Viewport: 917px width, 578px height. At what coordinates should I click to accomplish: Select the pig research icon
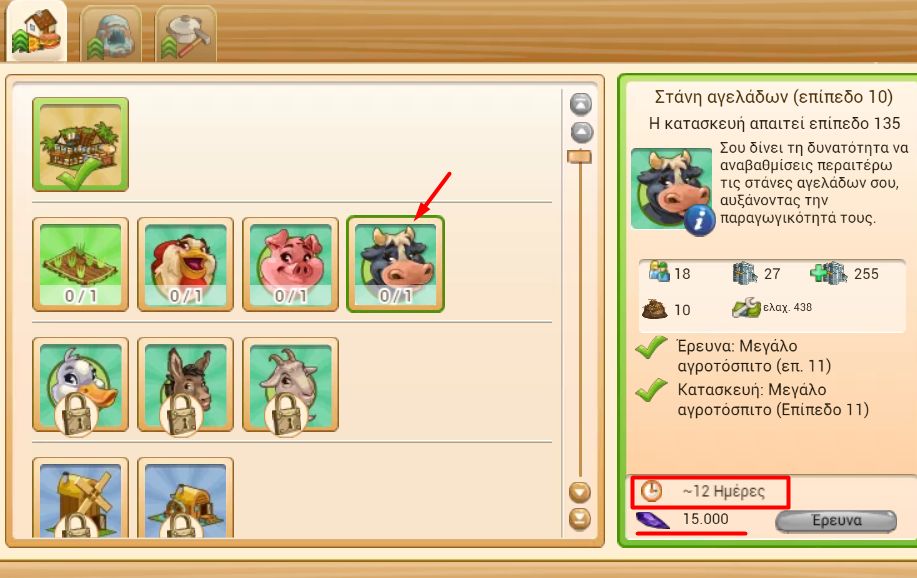(x=291, y=264)
